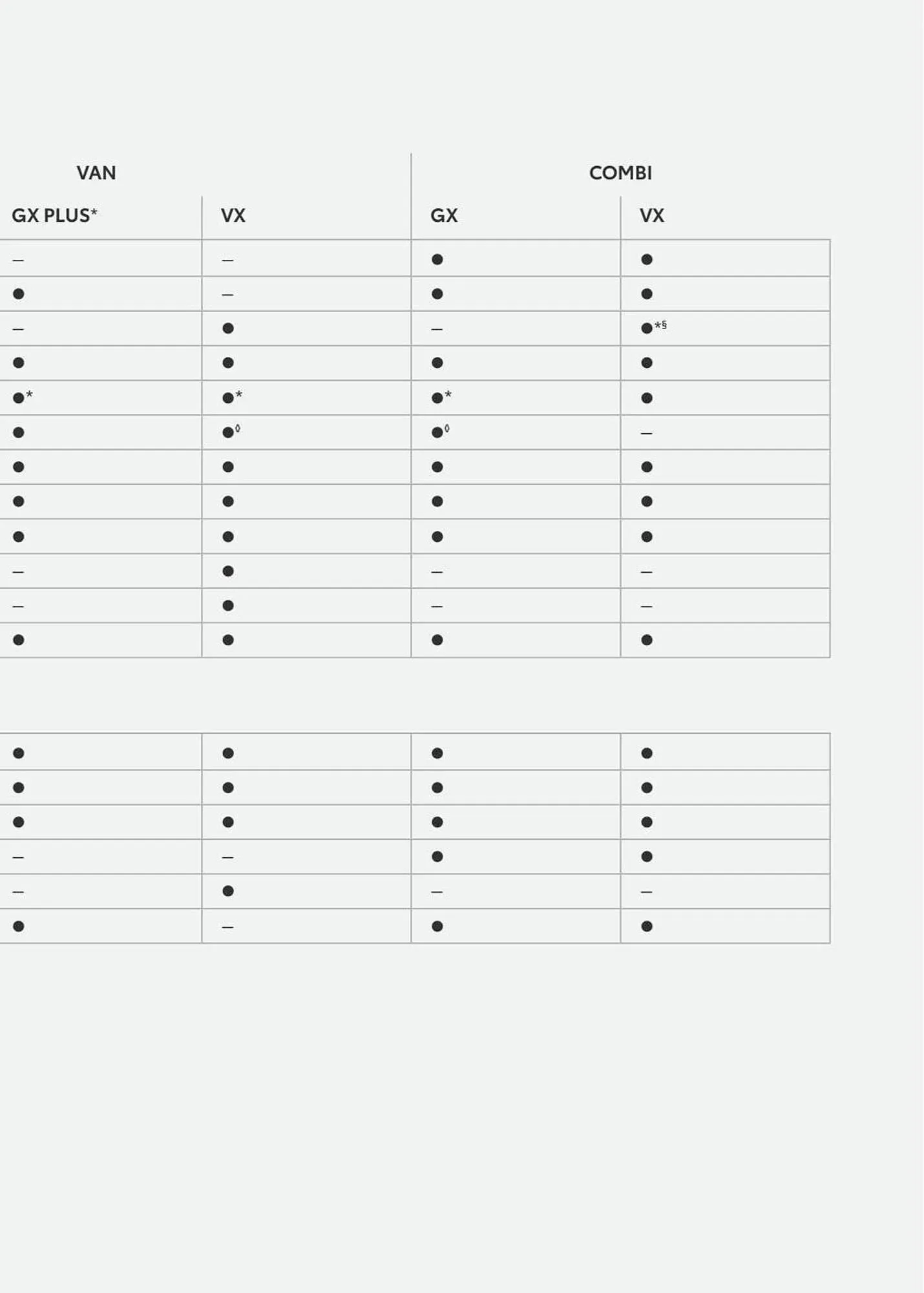
Task: Click first-row dash under VAN VX header
Action: [227, 260]
